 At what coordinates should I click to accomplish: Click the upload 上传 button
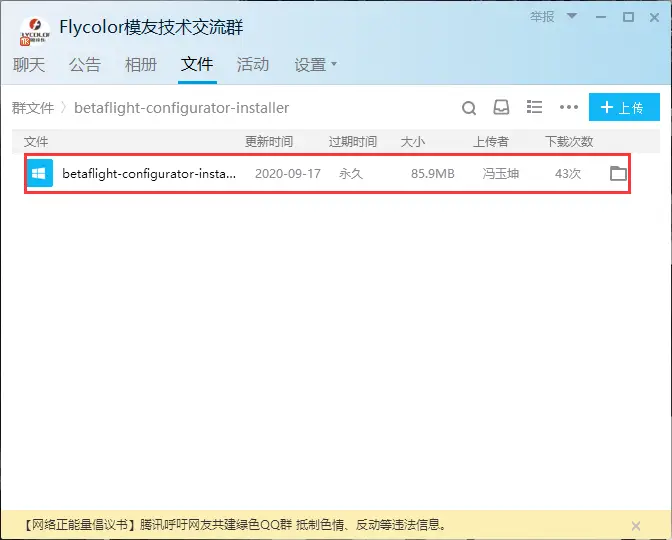click(x=624, y=107)
